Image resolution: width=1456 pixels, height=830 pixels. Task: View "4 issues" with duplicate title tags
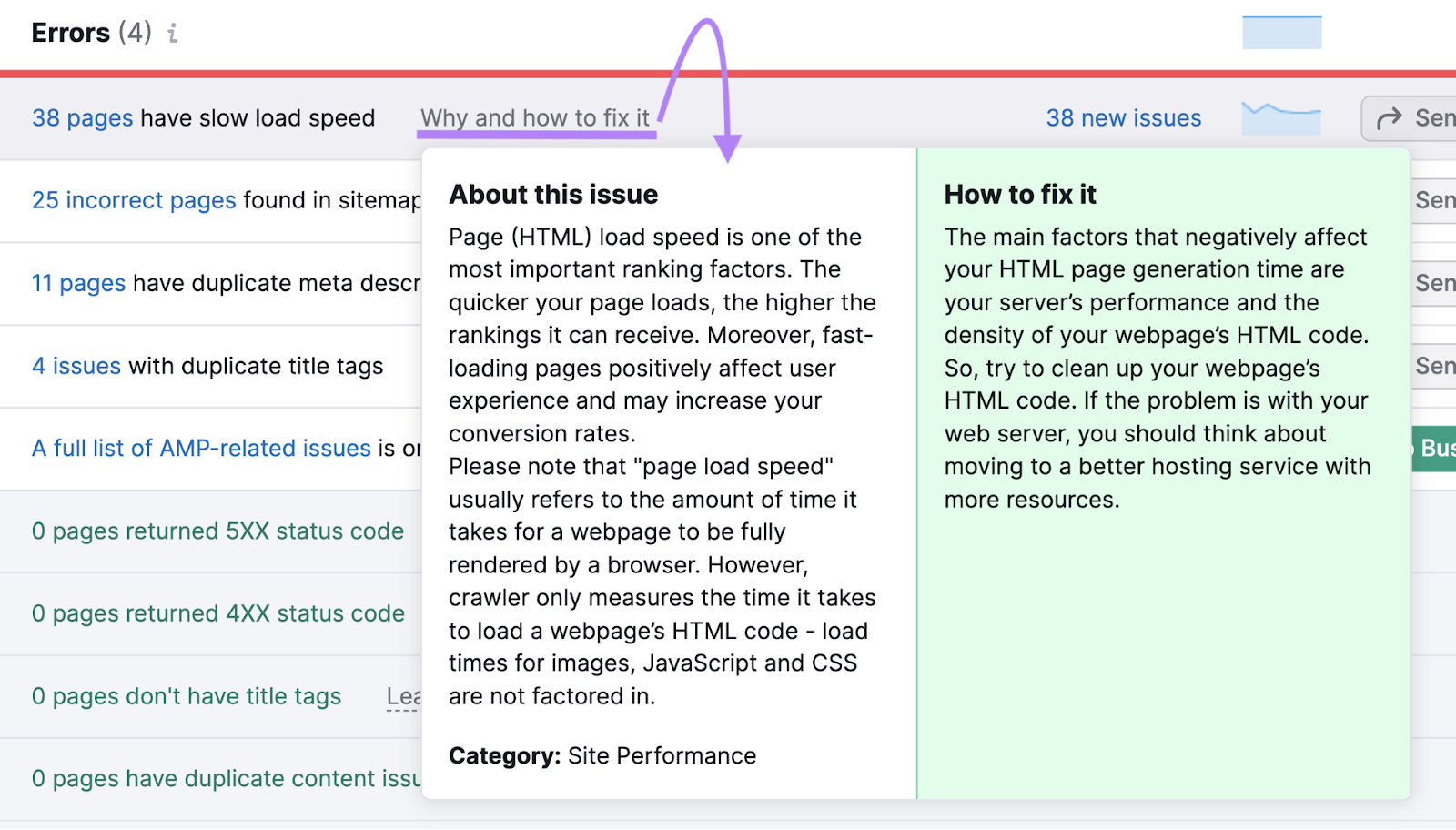76,366
